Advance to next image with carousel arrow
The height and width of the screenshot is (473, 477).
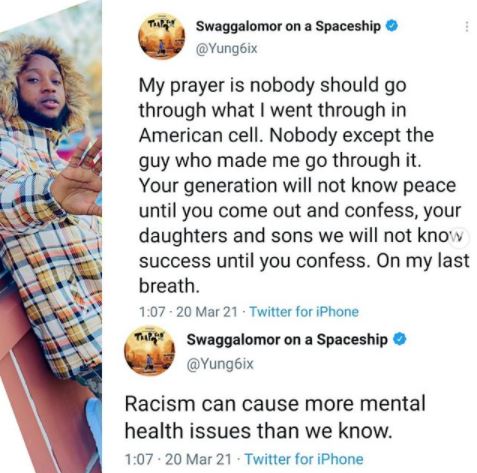coord(461,238)
